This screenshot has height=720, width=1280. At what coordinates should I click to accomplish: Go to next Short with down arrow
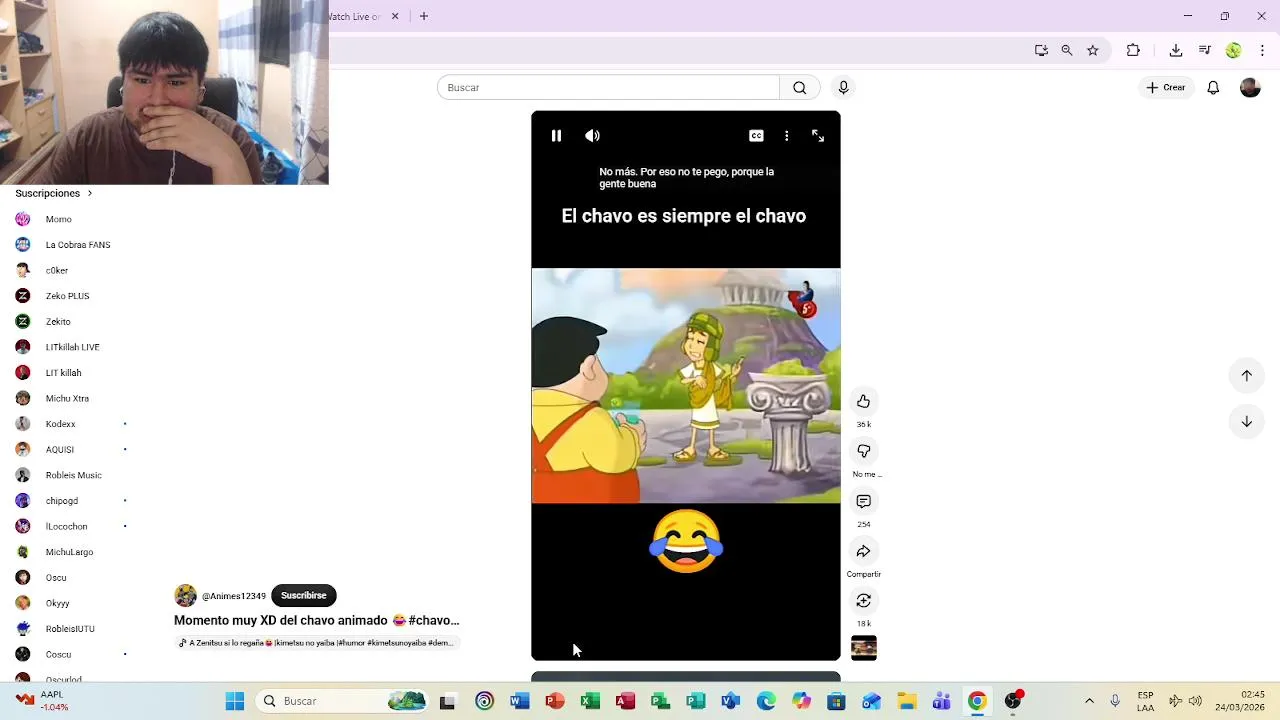pos(1246,421)
